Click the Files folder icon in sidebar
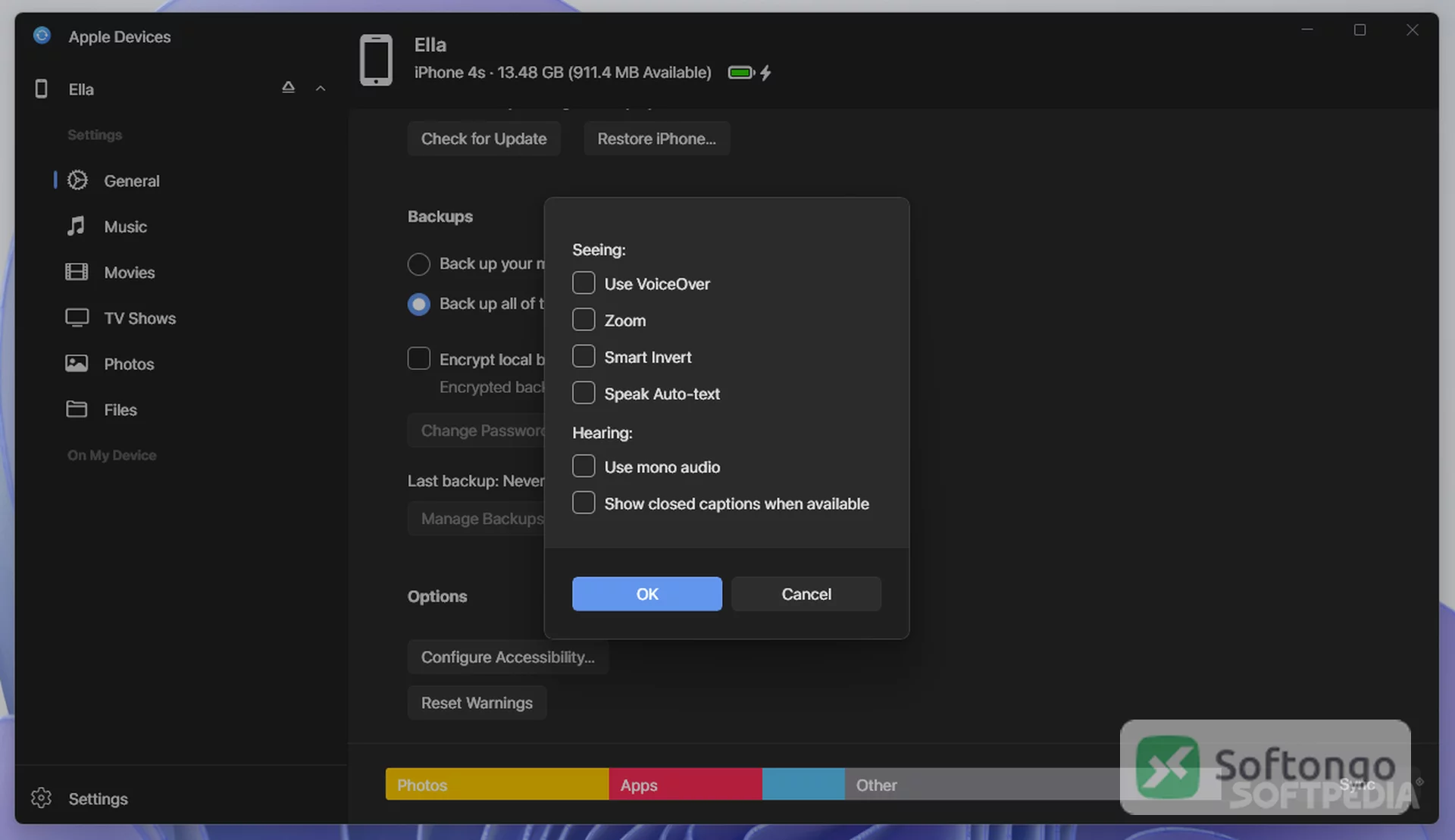Screen dimensions: 1455x840 pyautogui.click(x=77, y=409)
